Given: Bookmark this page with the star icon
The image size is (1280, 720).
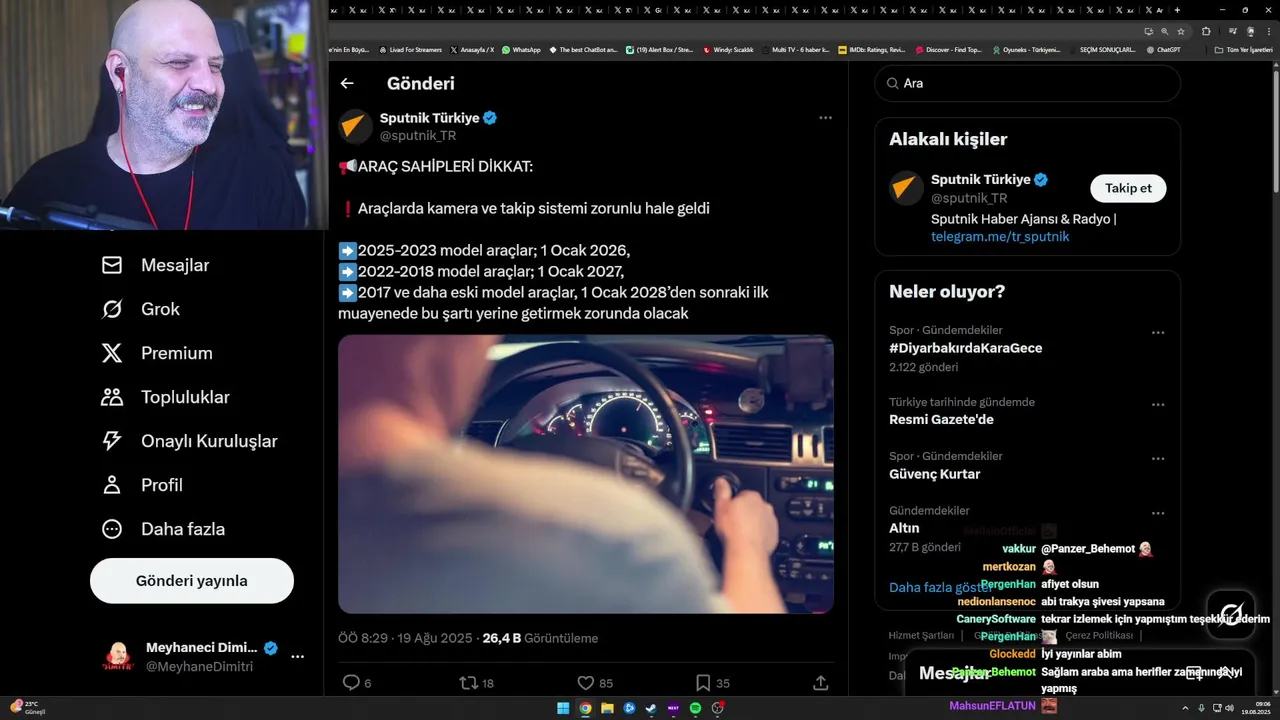Looking at the screenshot, I should click(1181, 31).
